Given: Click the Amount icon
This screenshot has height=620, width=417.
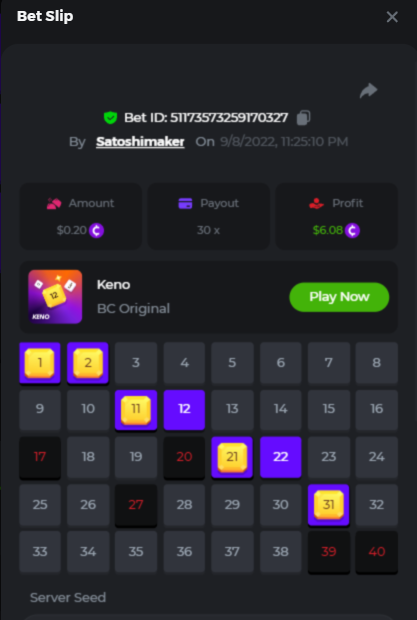Looking at the screenshot, I should (x=54, y=204).
